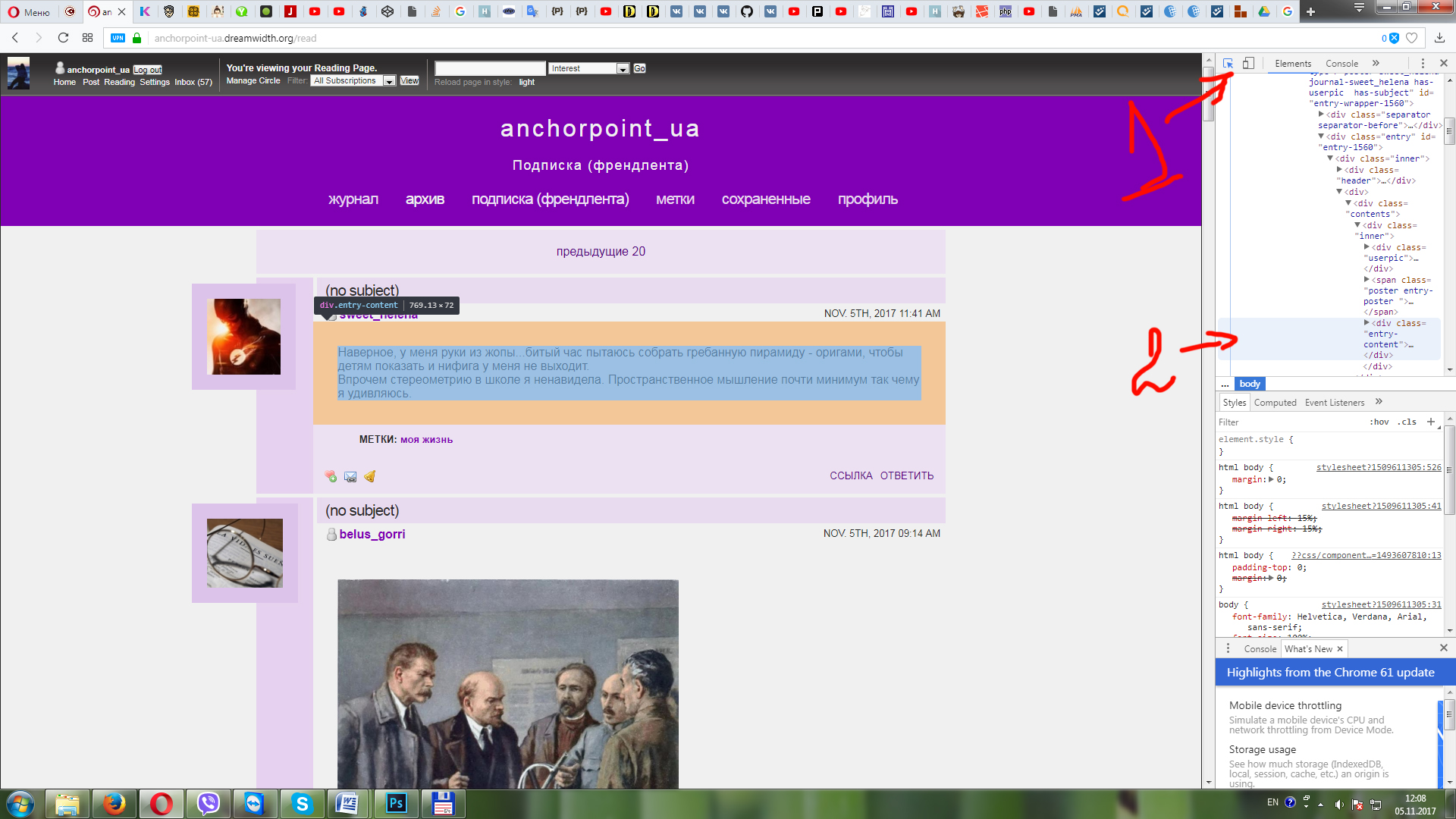The image size is (1456, 819).
Task: Open the drawer's three-dot menu
Action: tap(1228, 648)
